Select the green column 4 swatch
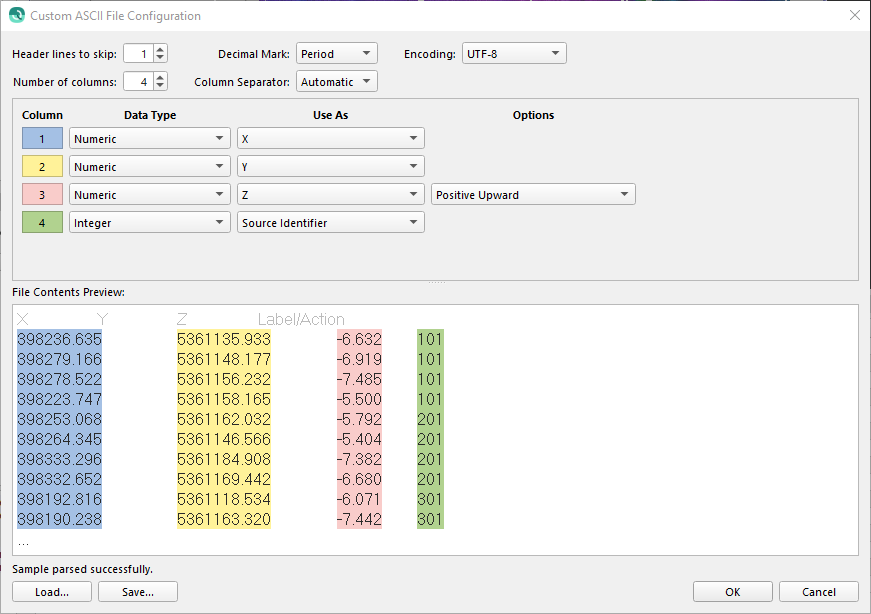The height and width of the screenshot is (614, 871). (42, 223)
